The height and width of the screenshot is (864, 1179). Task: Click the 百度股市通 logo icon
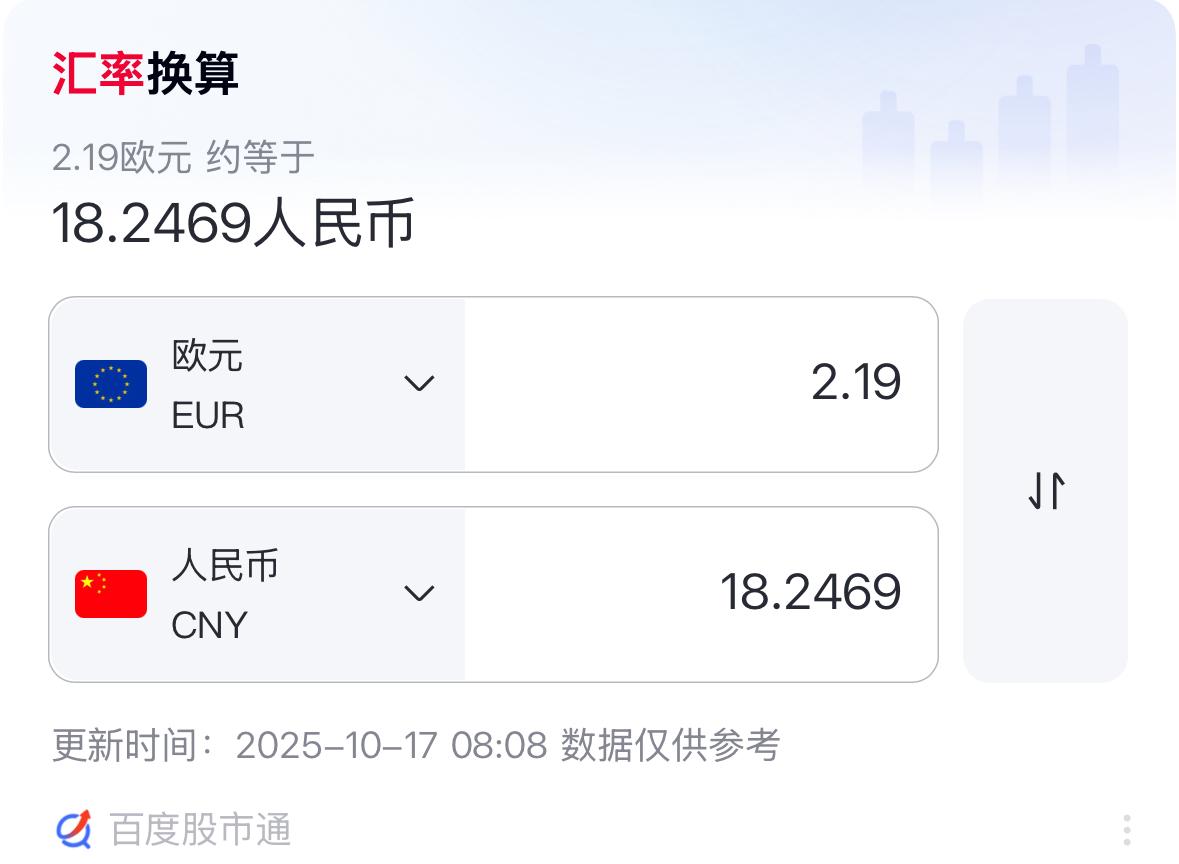click(x=74, y=829)
